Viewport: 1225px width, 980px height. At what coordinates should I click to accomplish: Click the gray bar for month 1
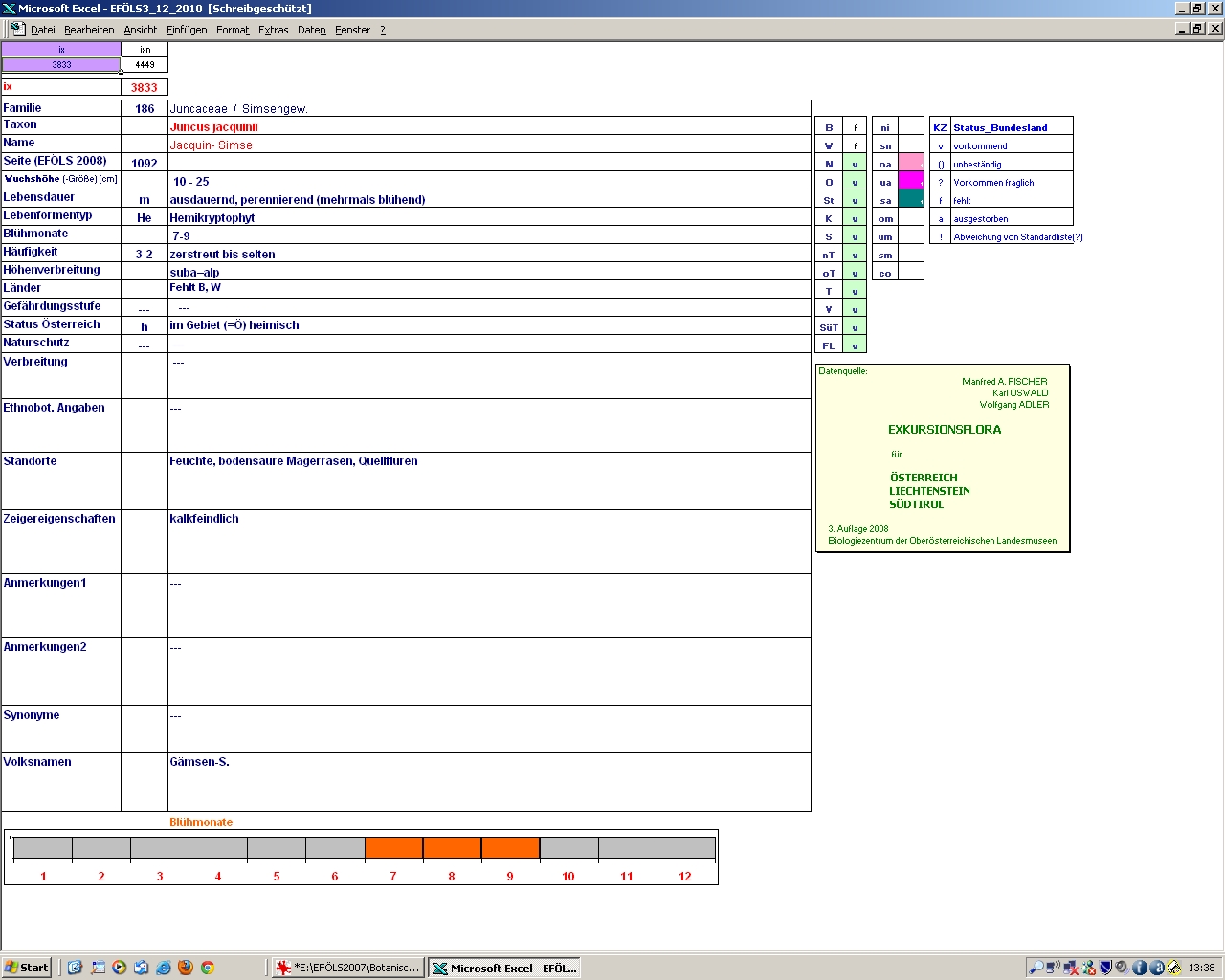point(43,848)
